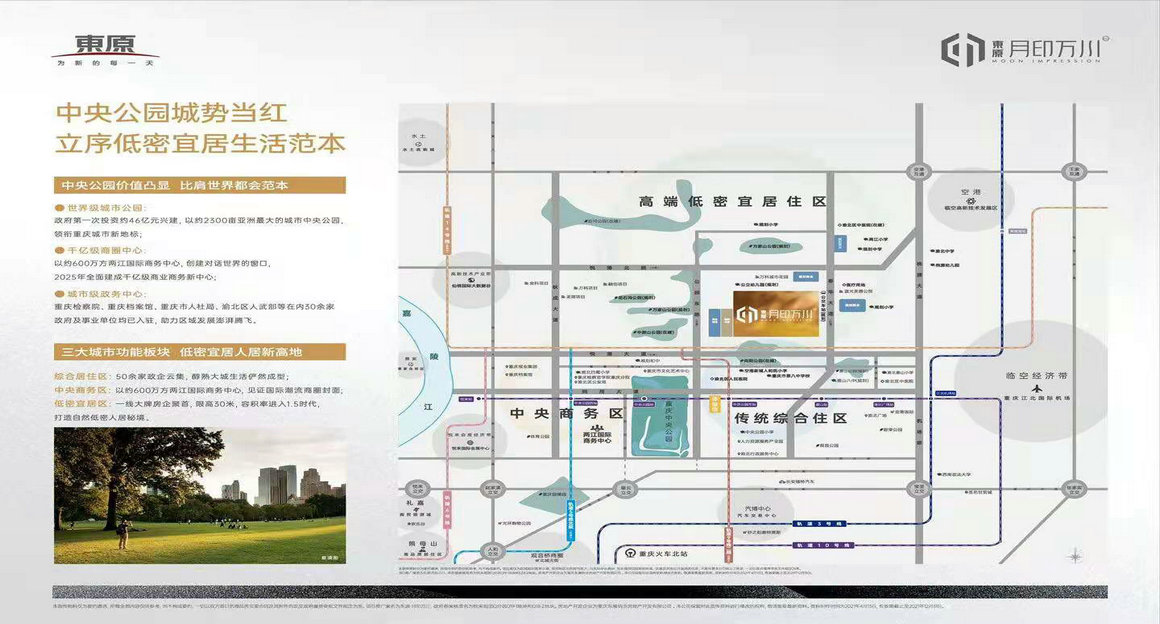Click the 高端低密宜居住区 map heading

732,202
